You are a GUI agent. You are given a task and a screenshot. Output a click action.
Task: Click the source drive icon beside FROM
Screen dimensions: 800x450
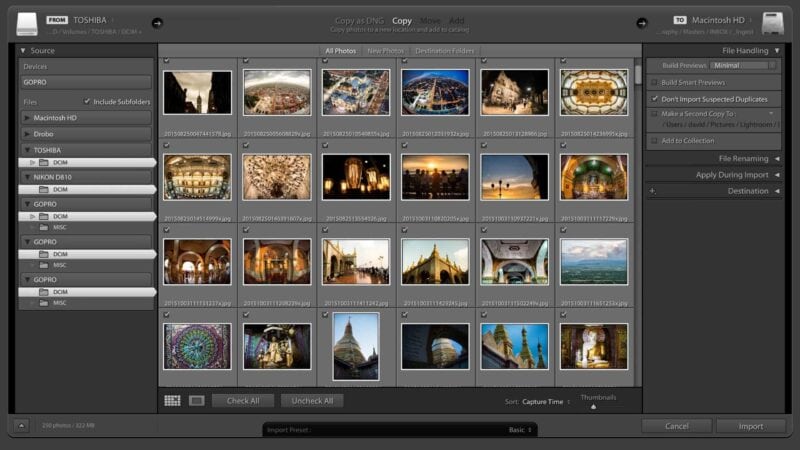(x=27, y=24)
